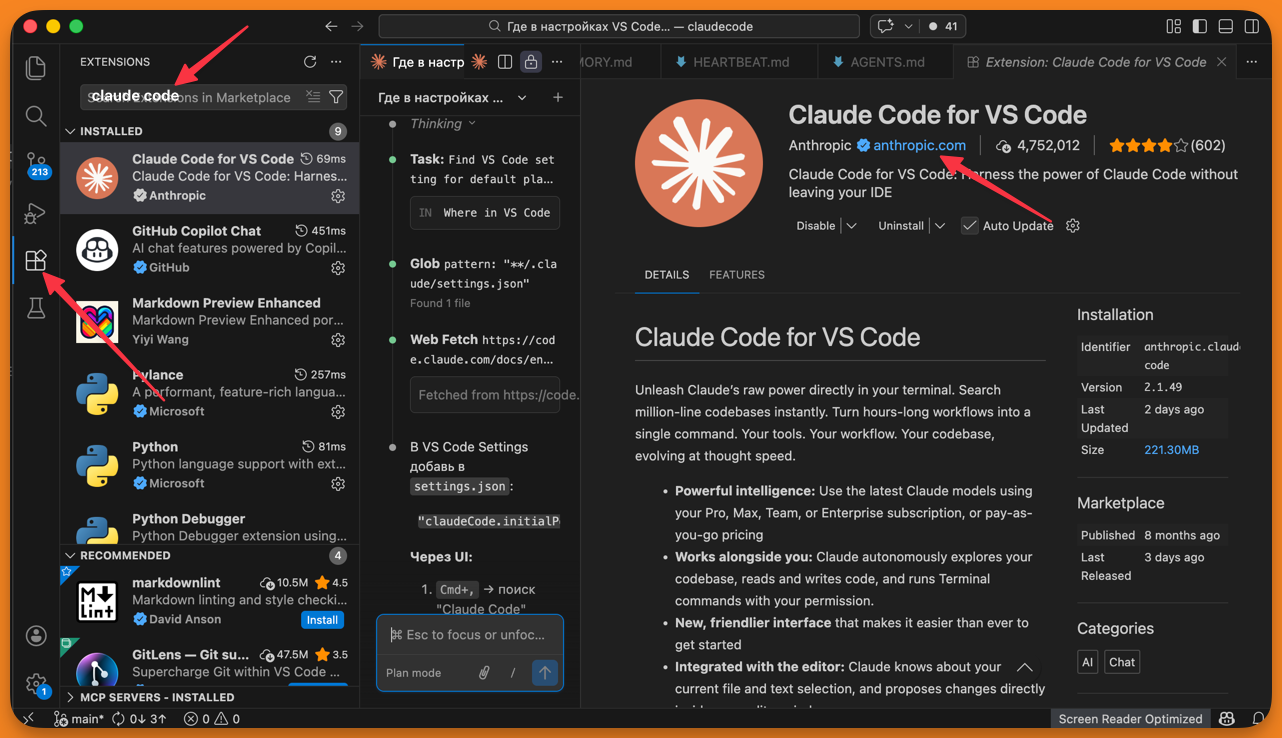The height and width of the screenshot is (738, 1282).
Task: Refresh the extensions list
Action: 310,61
